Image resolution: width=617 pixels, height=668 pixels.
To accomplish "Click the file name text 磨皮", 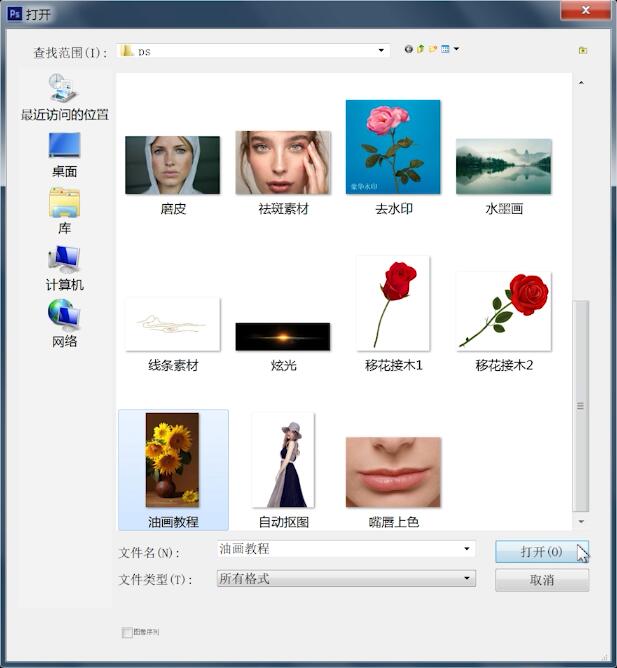I will pos(173,209).
